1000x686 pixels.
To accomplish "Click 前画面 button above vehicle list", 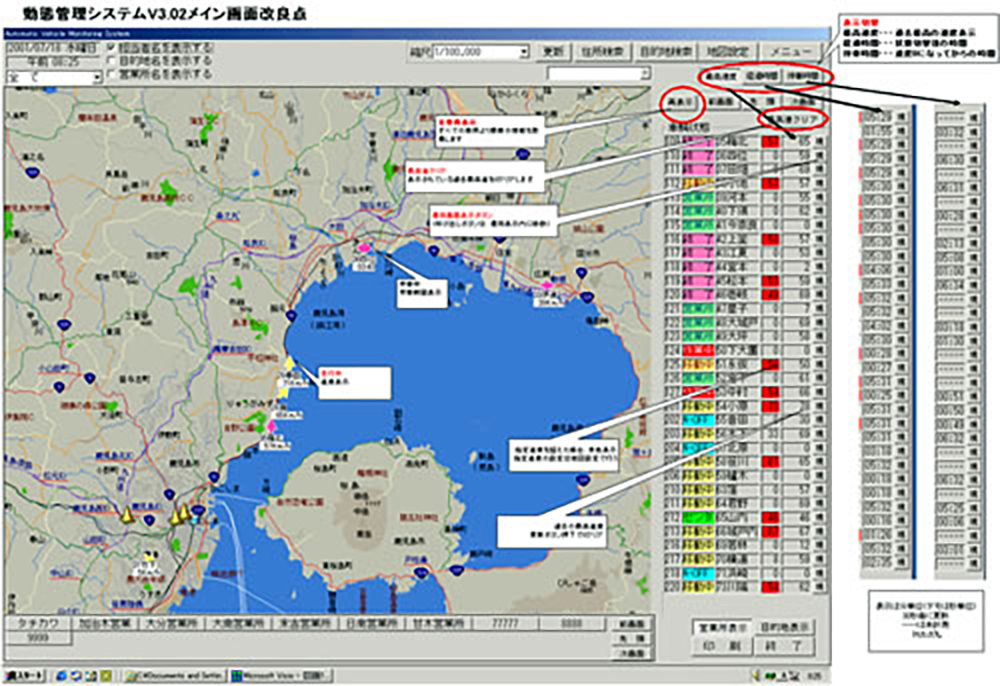I will click(721, 102).
